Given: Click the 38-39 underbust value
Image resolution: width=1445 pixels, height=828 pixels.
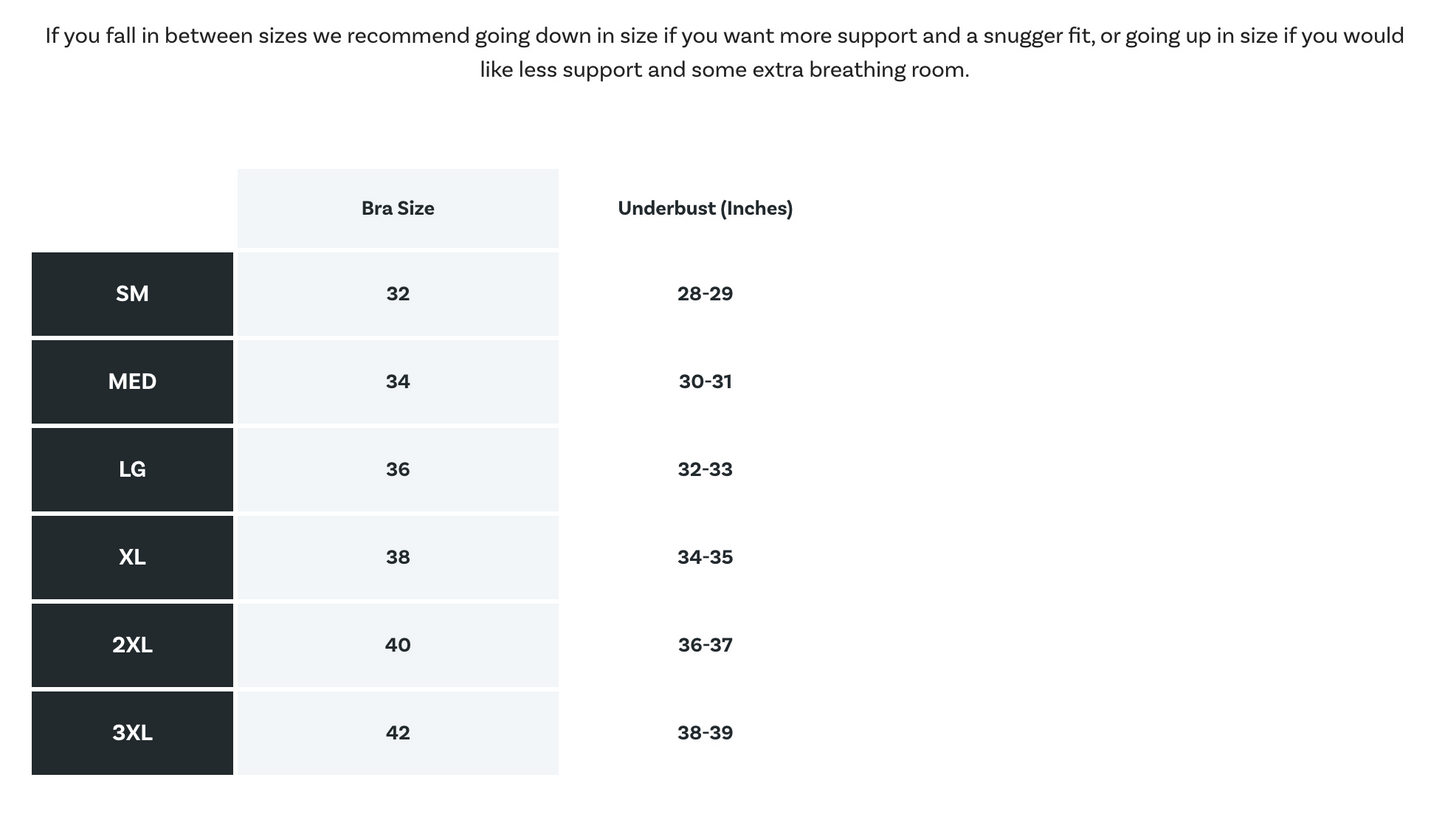Looking at the screenshot, I should 705,733.
